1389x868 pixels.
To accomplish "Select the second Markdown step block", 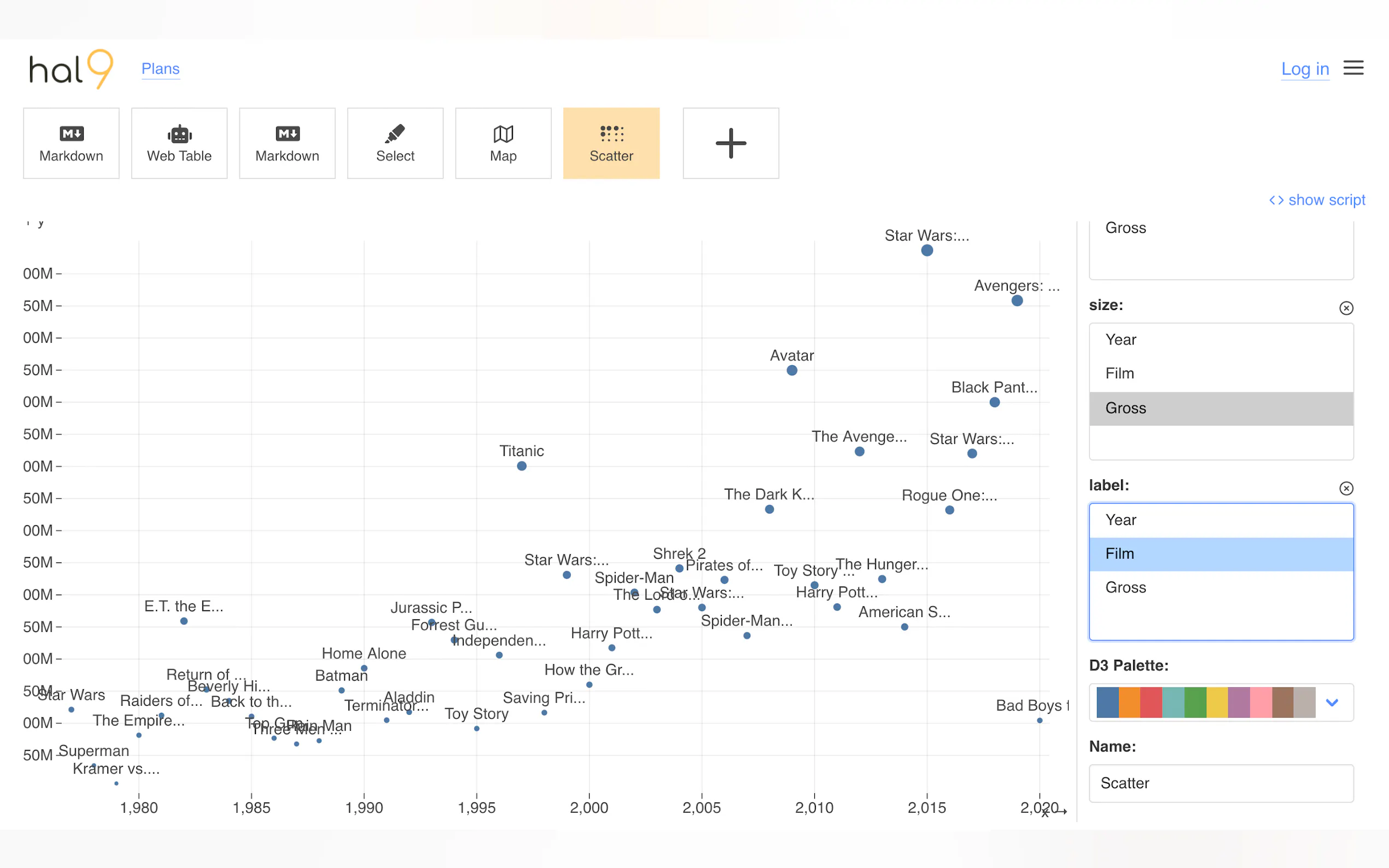I will [x=287, y=143].
